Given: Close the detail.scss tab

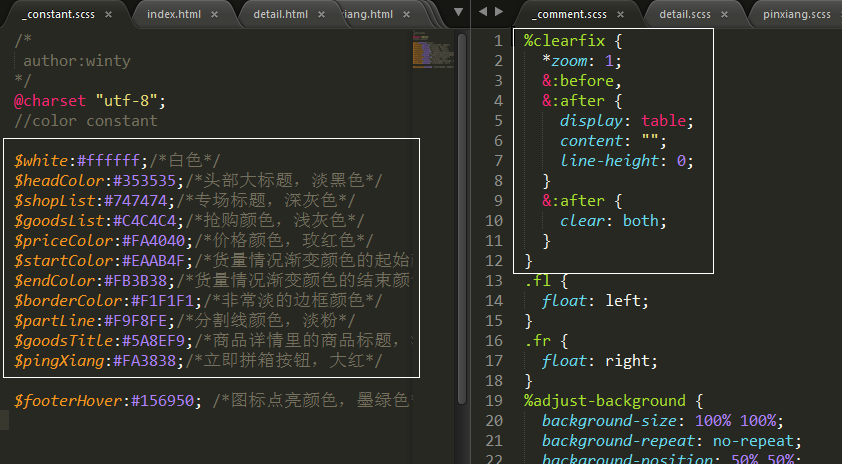Looking at the screenshot, I should pos(724,15).
